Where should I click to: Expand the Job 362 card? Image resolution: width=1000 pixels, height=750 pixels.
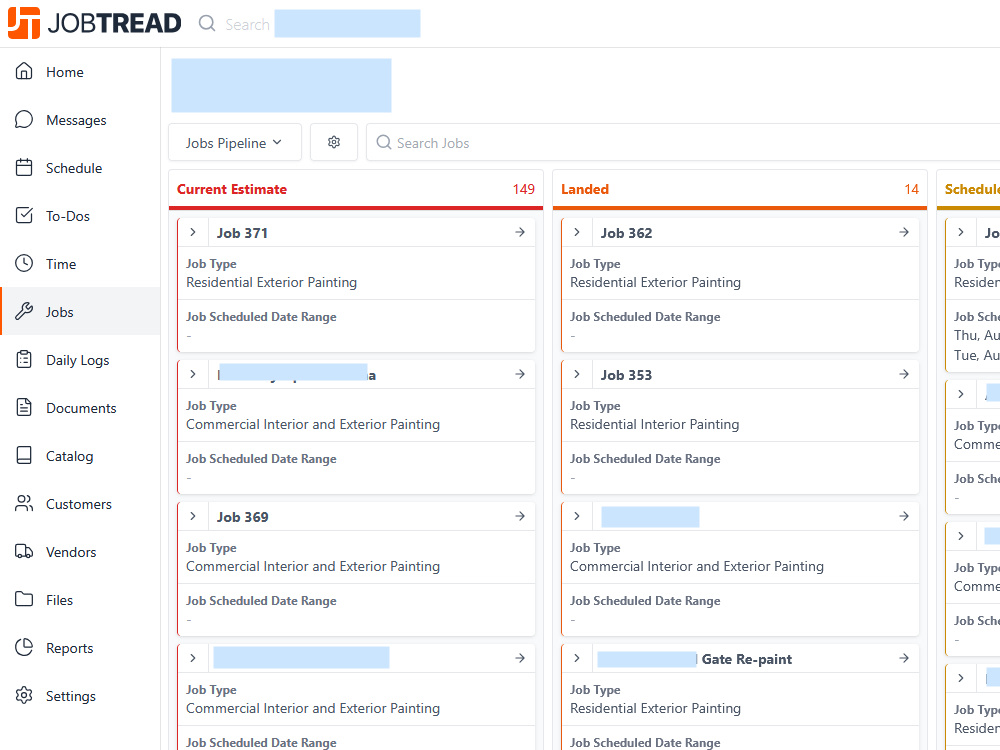[x=577, y=232]
